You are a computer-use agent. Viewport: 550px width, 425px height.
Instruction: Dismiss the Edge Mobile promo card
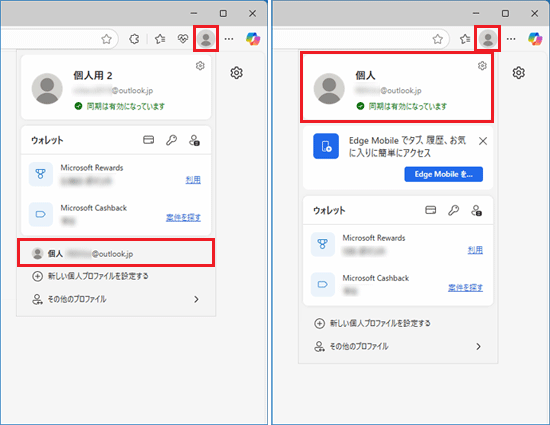[x=483, y=141]
